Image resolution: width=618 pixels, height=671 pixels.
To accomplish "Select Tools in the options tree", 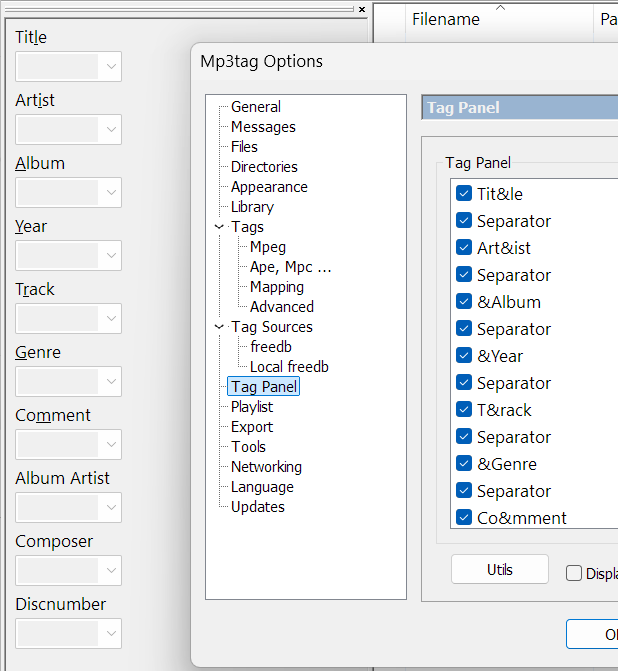I will tap(249, 447).
